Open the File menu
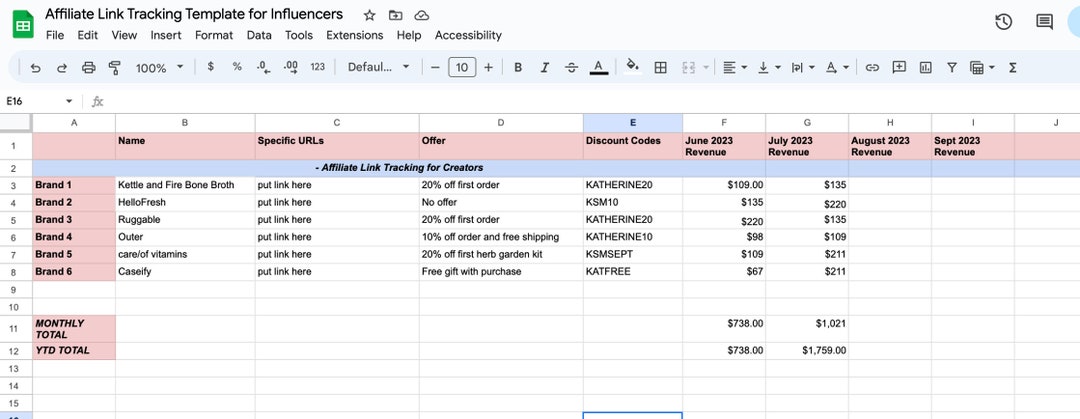The width and height of the screenshot is (1080, 419). (55, 35)
